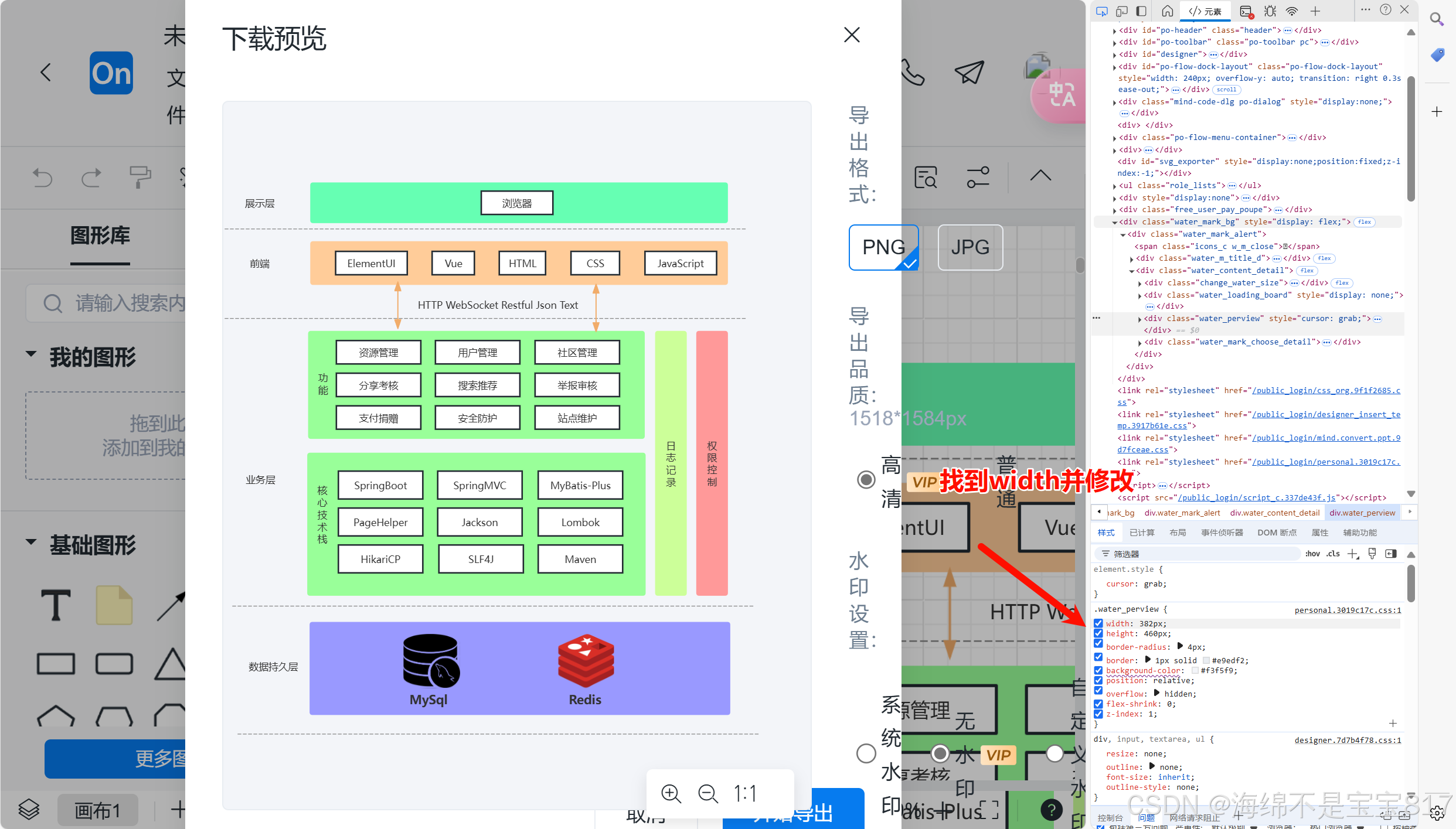The height and width of the screenshot is (829, 1456).
Task: Click the #f3f5f9 background-color swatch
Action: tap(1195, 671)
